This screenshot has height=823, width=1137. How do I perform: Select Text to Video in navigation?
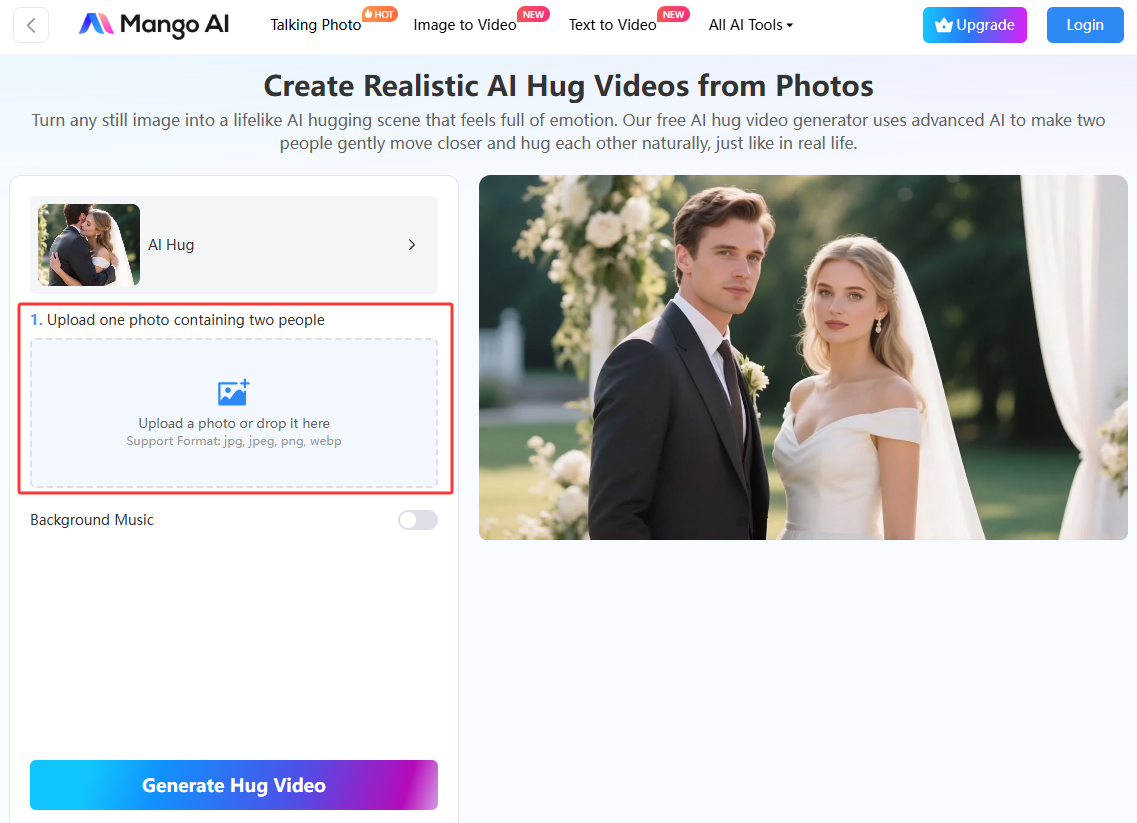click(x=612, y=25)
